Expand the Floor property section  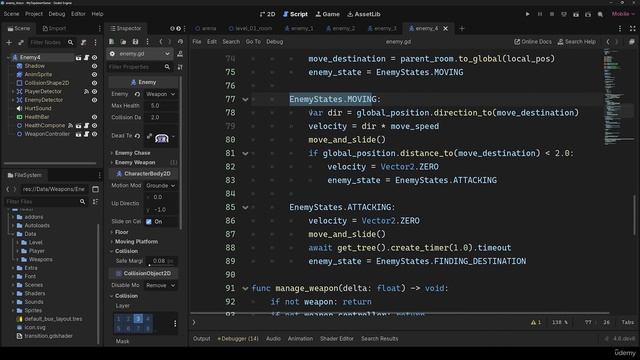pyautogui.click(x=121, y=232)
